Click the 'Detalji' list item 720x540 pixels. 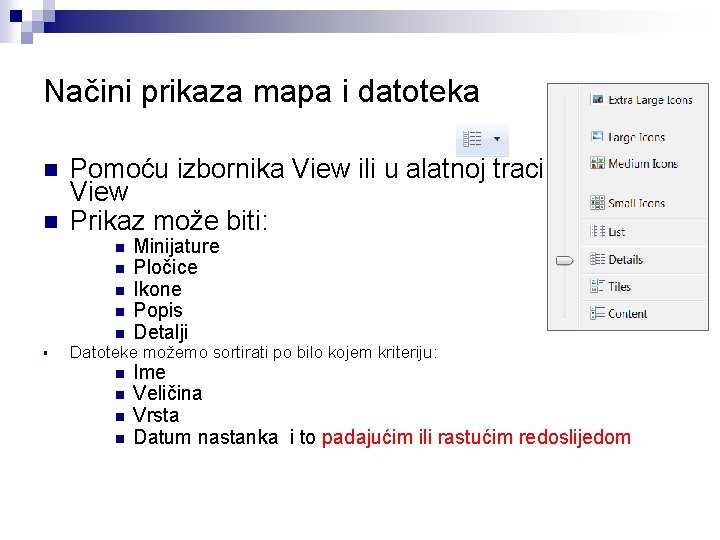(x=161, y=332)
